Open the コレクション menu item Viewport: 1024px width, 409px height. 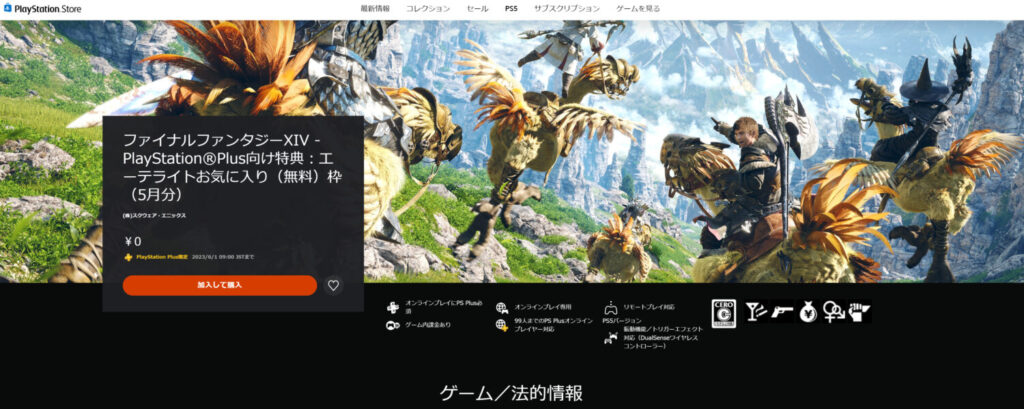tap(428, 8)
